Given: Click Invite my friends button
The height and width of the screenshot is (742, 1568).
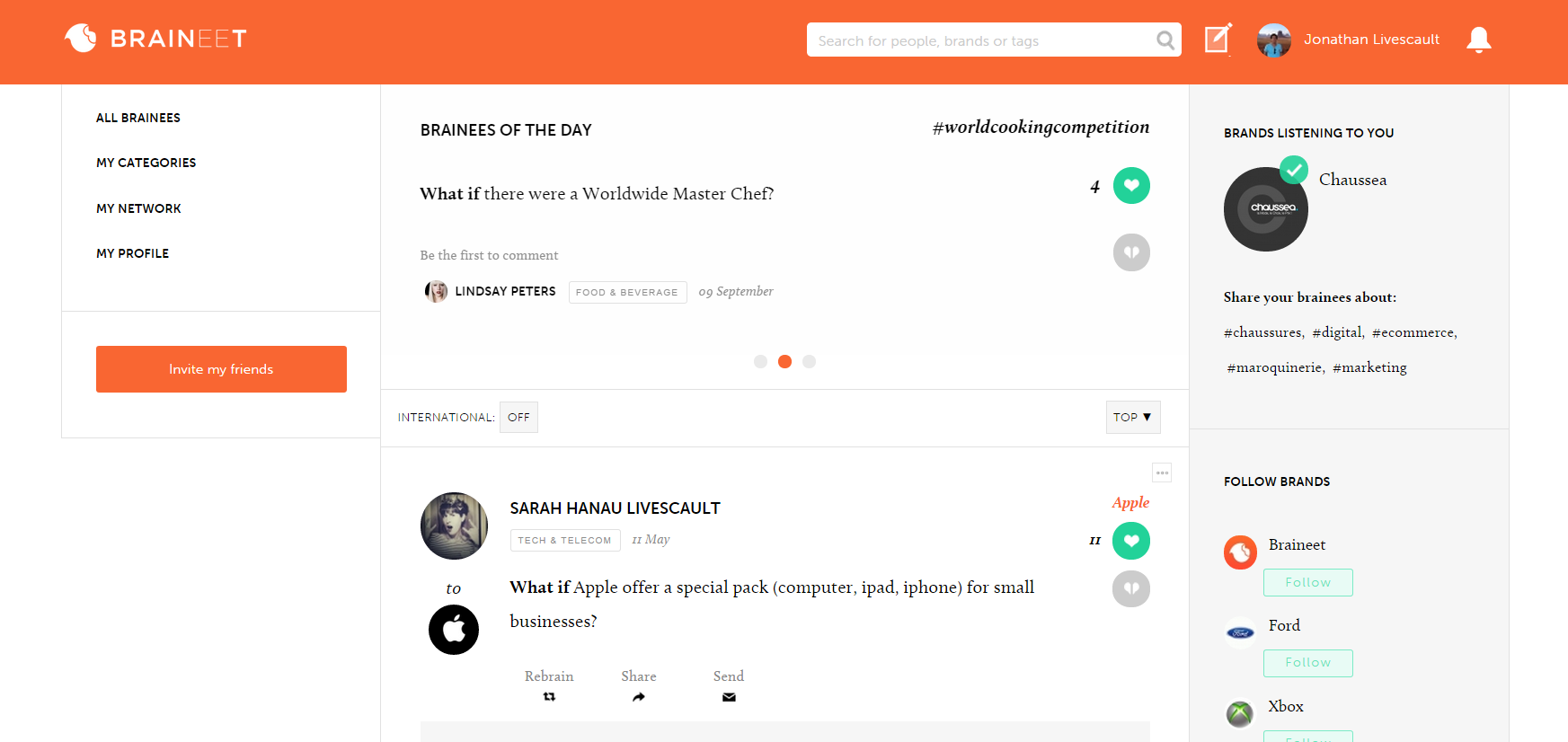Looking at the screenshot, I should (x=221, y=369).
